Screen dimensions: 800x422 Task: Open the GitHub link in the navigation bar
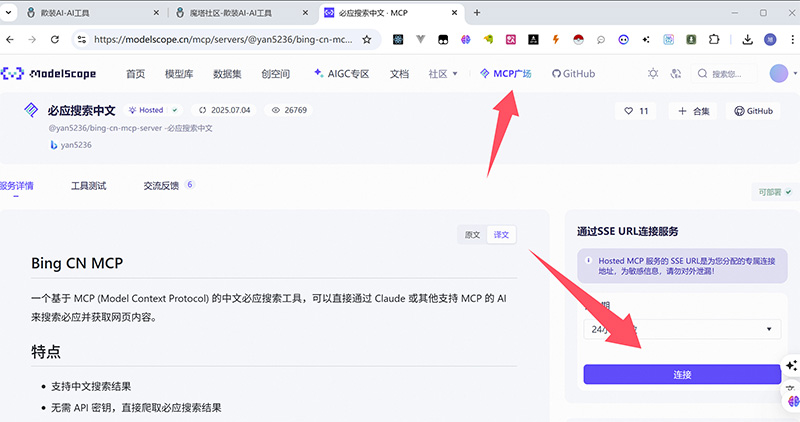(x=573, y=74)
